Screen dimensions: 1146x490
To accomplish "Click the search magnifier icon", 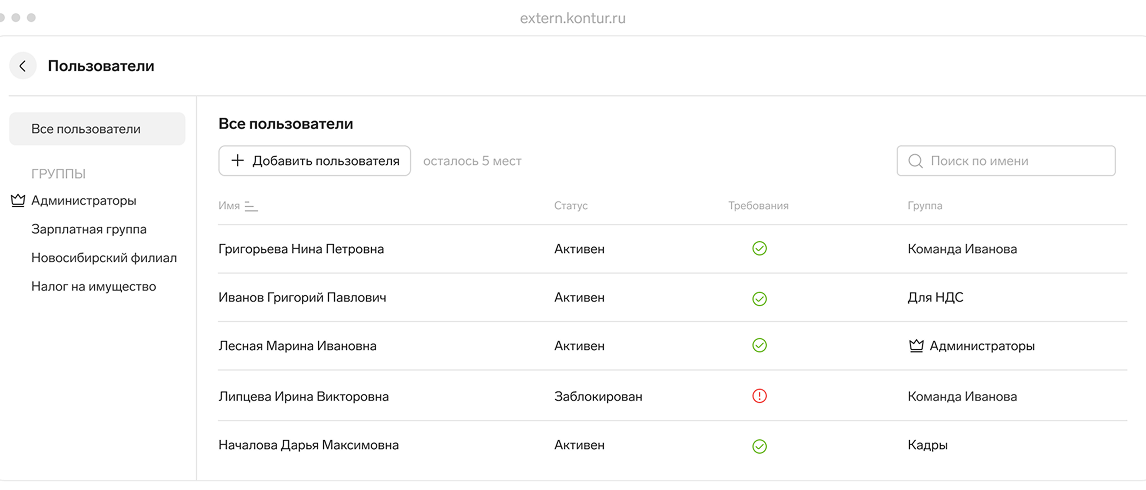I will [x=915, y=161].
